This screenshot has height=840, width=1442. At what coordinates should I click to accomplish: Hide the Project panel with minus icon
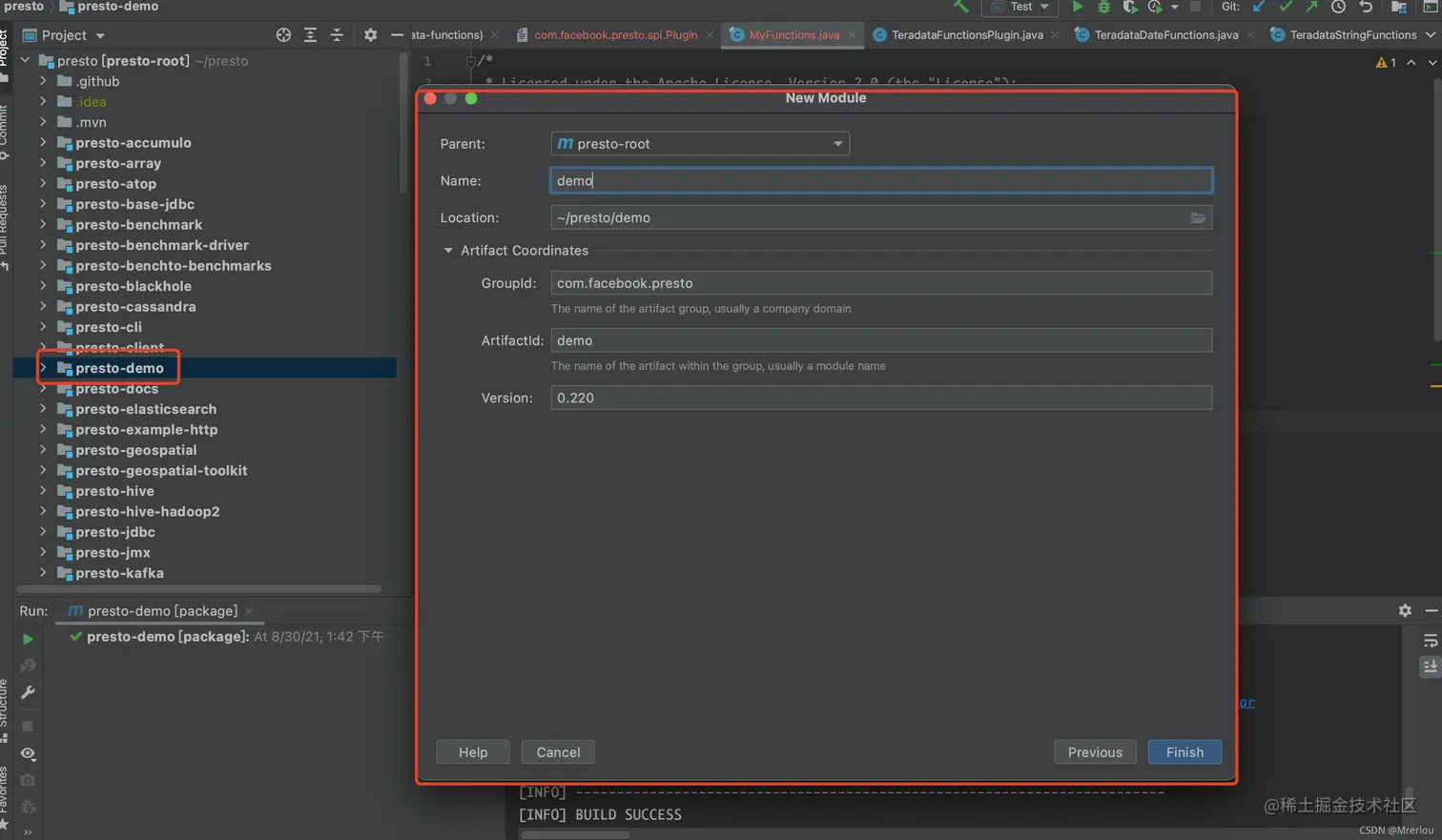coord(397,35)
